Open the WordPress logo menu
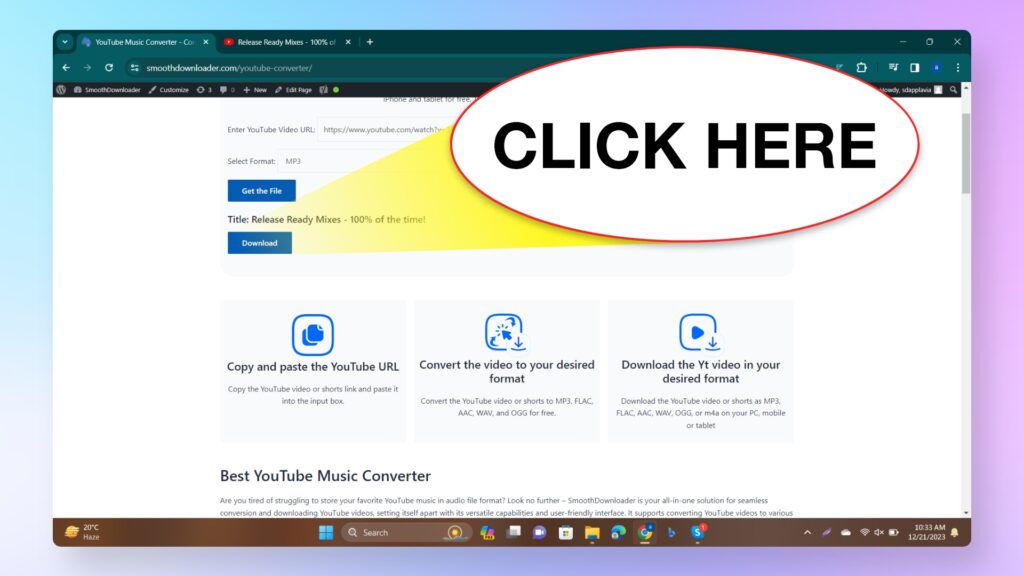 coord(61,90)
